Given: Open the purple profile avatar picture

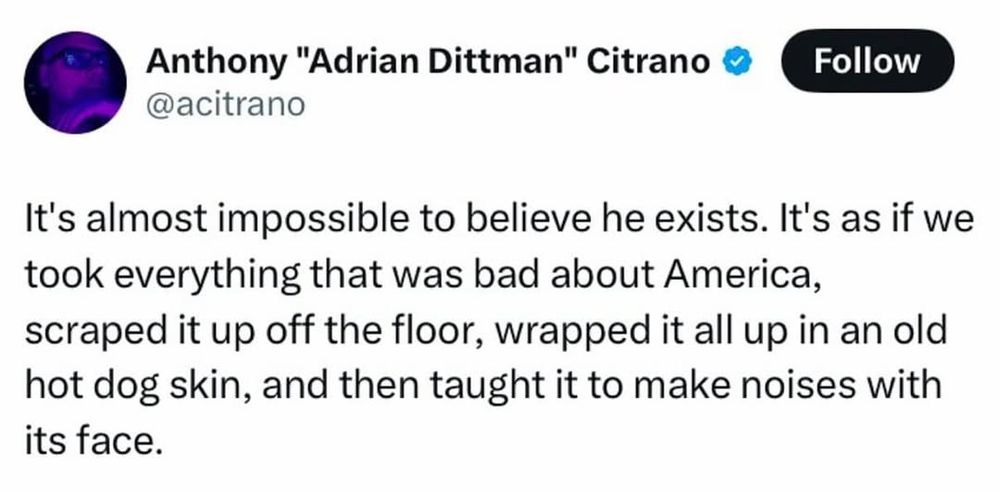Looking at the screenshot, I should [75, 82].
